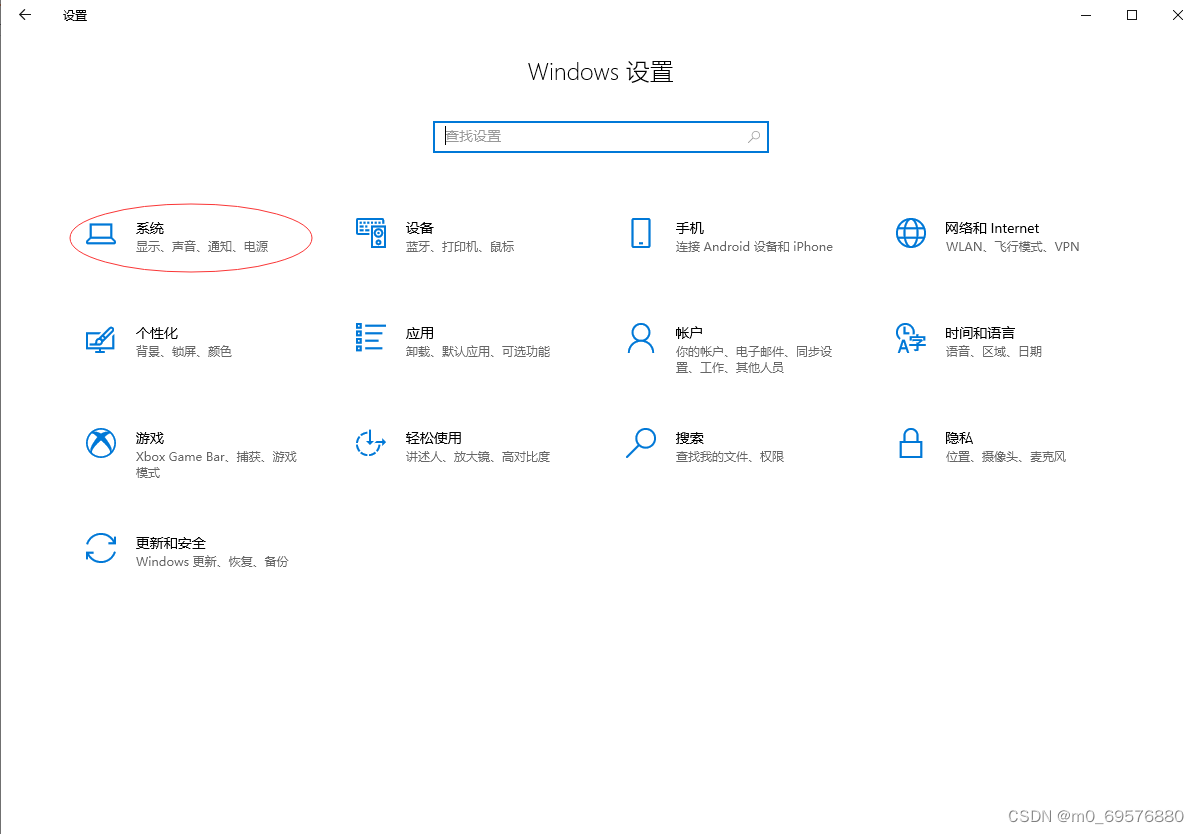Click the Windows 设置 page heading
This screenshot has height=834, width=1199.
[x=600, y=72]
